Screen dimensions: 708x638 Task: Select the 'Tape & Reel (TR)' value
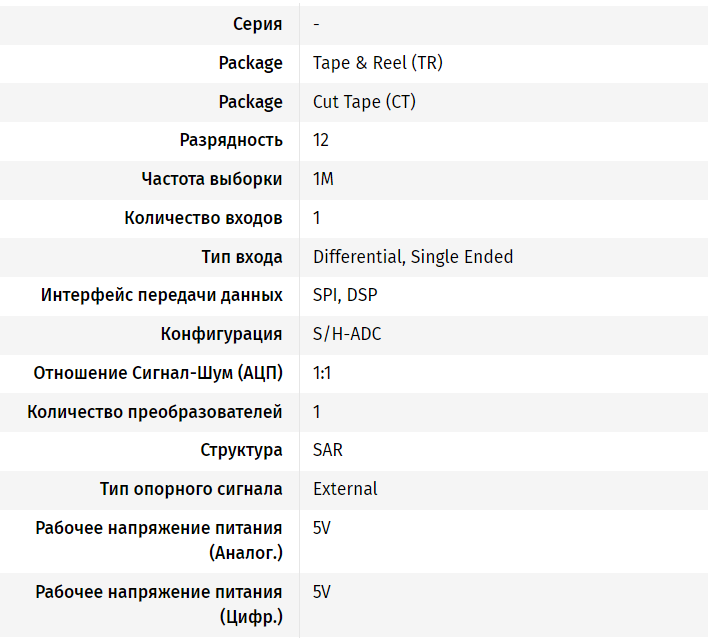pos(377,63)
